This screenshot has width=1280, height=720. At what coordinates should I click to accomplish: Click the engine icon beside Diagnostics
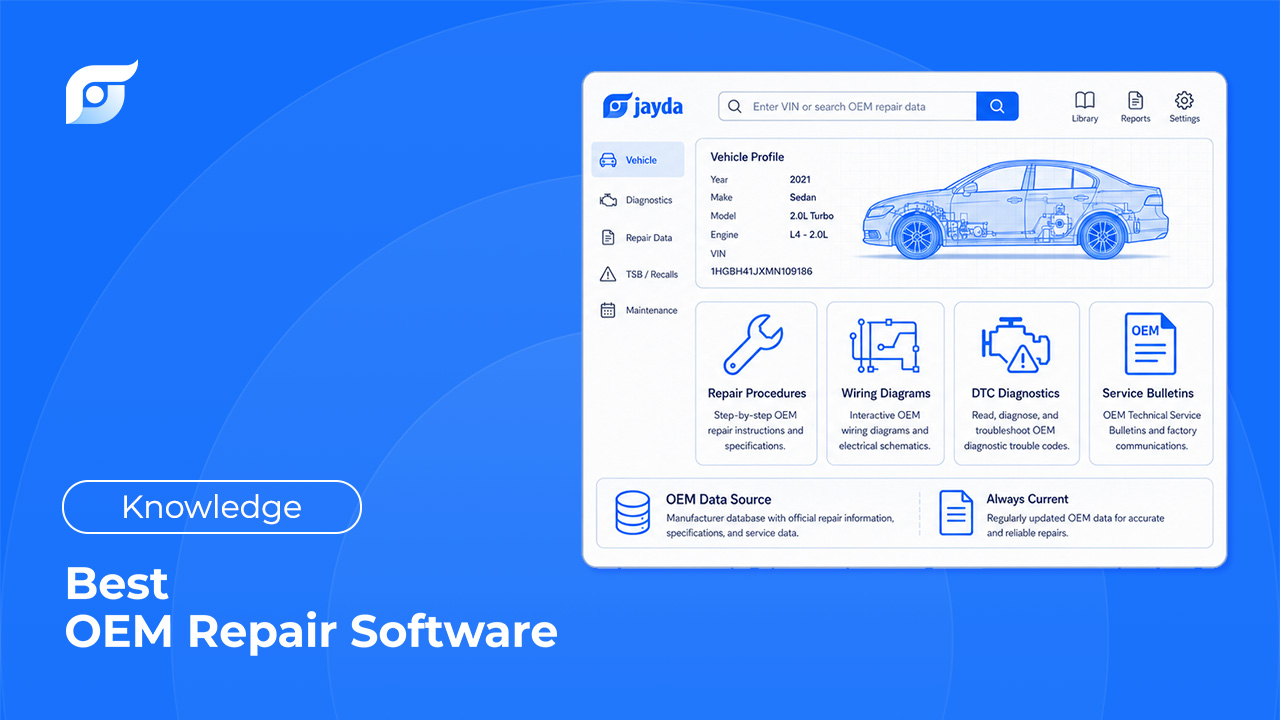click(x=608, y=200)
